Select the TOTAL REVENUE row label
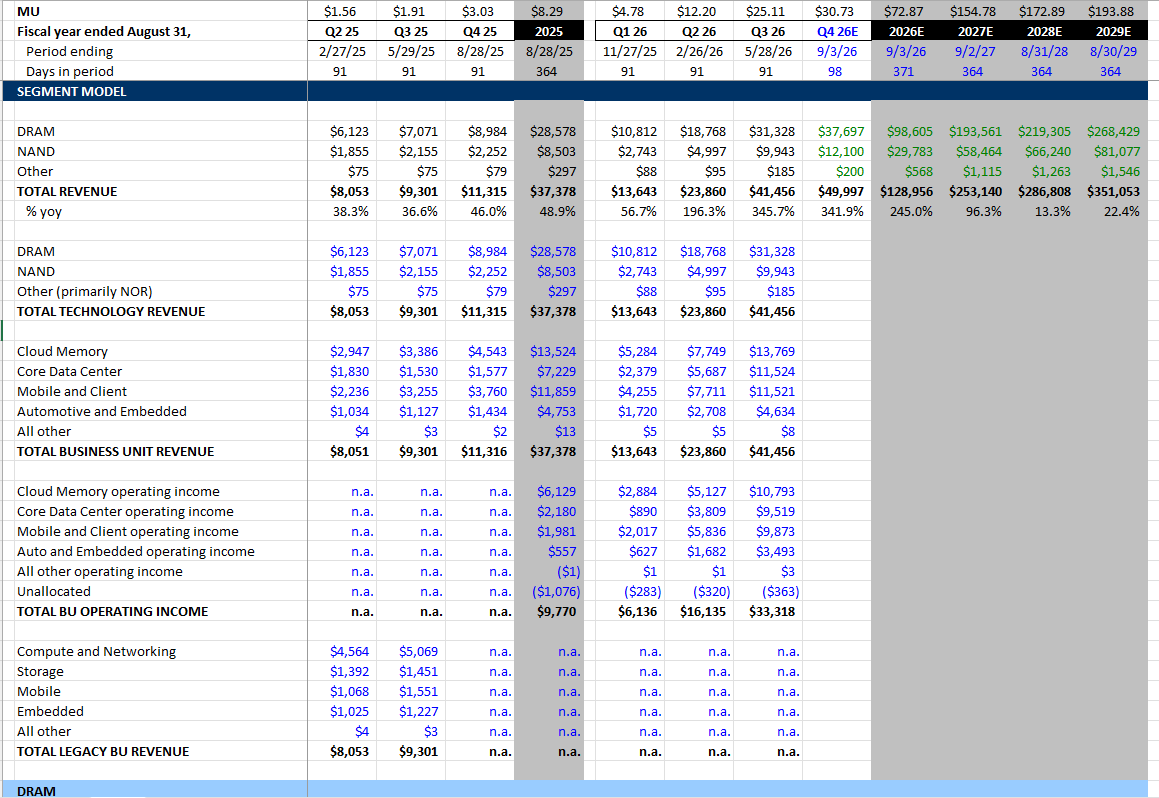 pos(67,191)
